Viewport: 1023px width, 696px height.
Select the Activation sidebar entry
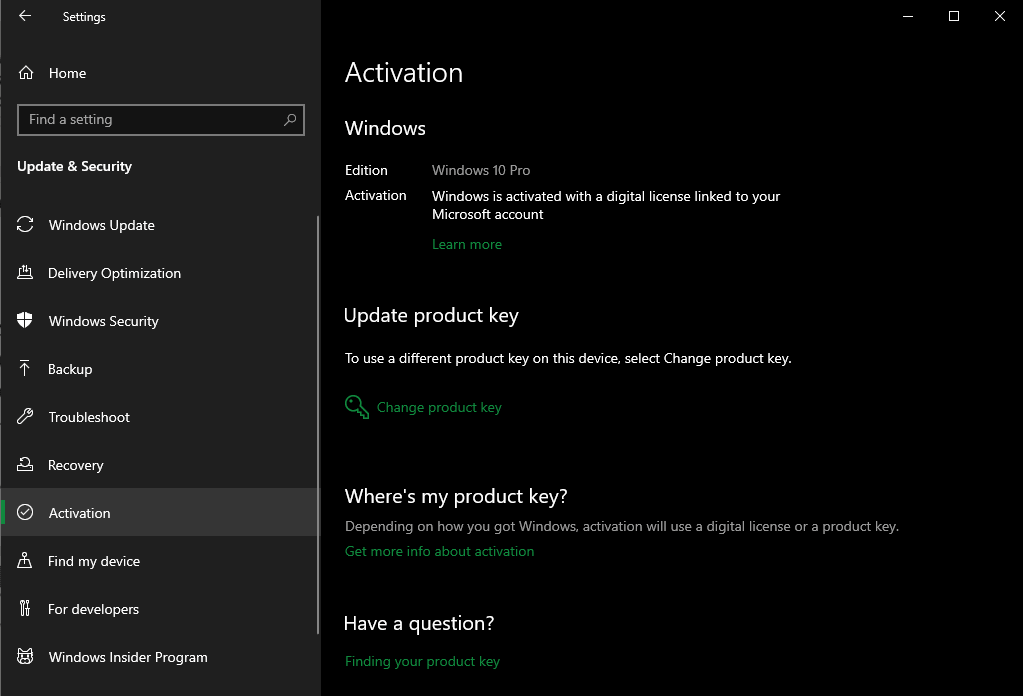(159, 513)
